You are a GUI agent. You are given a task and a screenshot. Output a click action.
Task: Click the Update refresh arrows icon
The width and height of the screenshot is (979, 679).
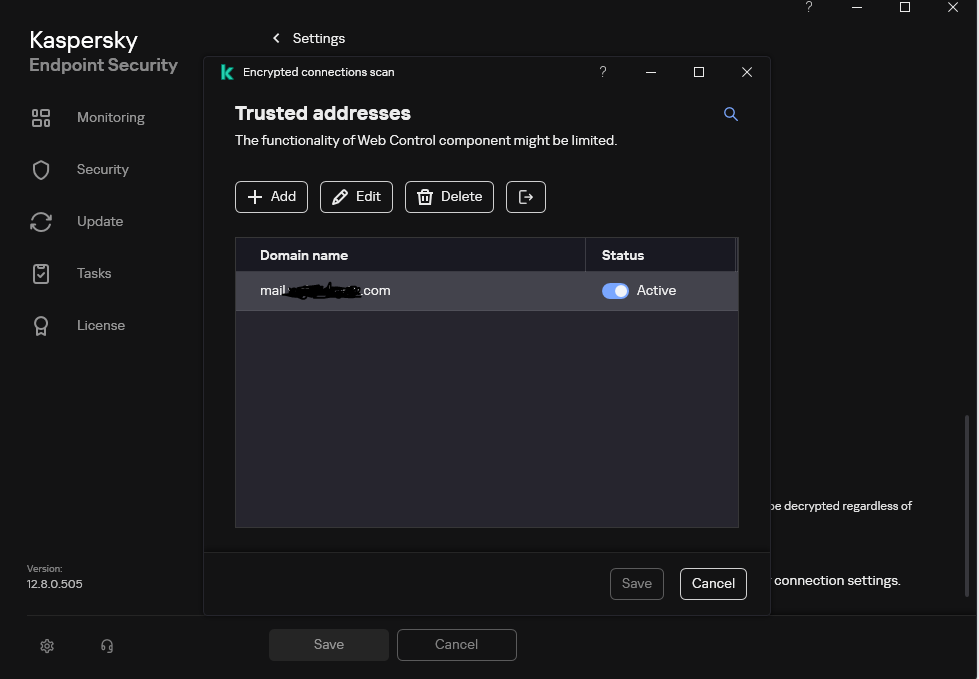click(41, 222)
